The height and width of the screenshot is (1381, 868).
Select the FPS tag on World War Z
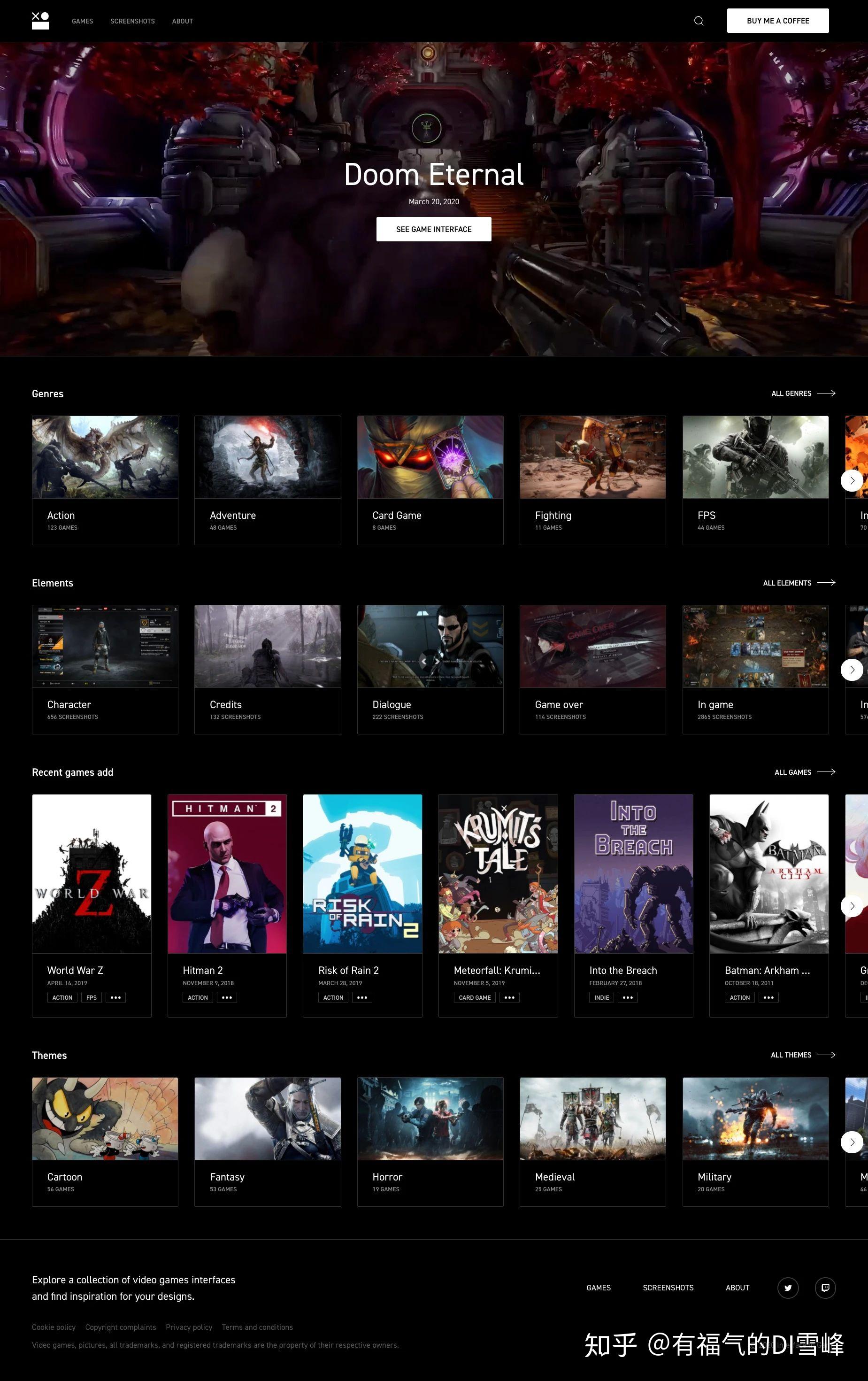tap(92, 997)
